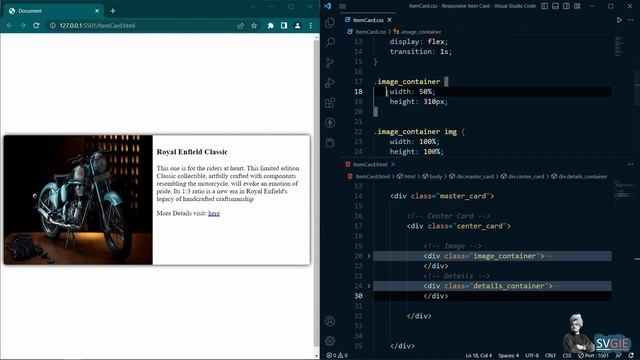Click the feedback icon next to the bell

tap(618, 356)
